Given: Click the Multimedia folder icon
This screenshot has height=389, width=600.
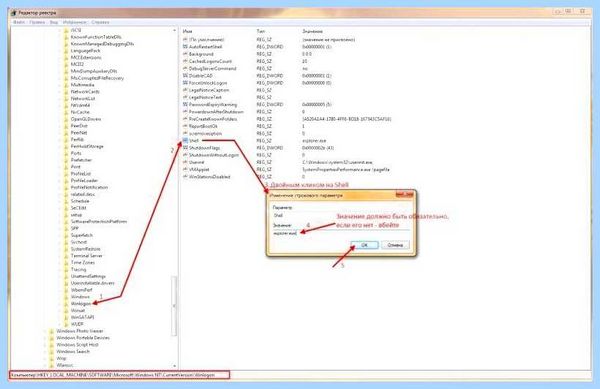Looking at the screenshot, I should 66,85.
